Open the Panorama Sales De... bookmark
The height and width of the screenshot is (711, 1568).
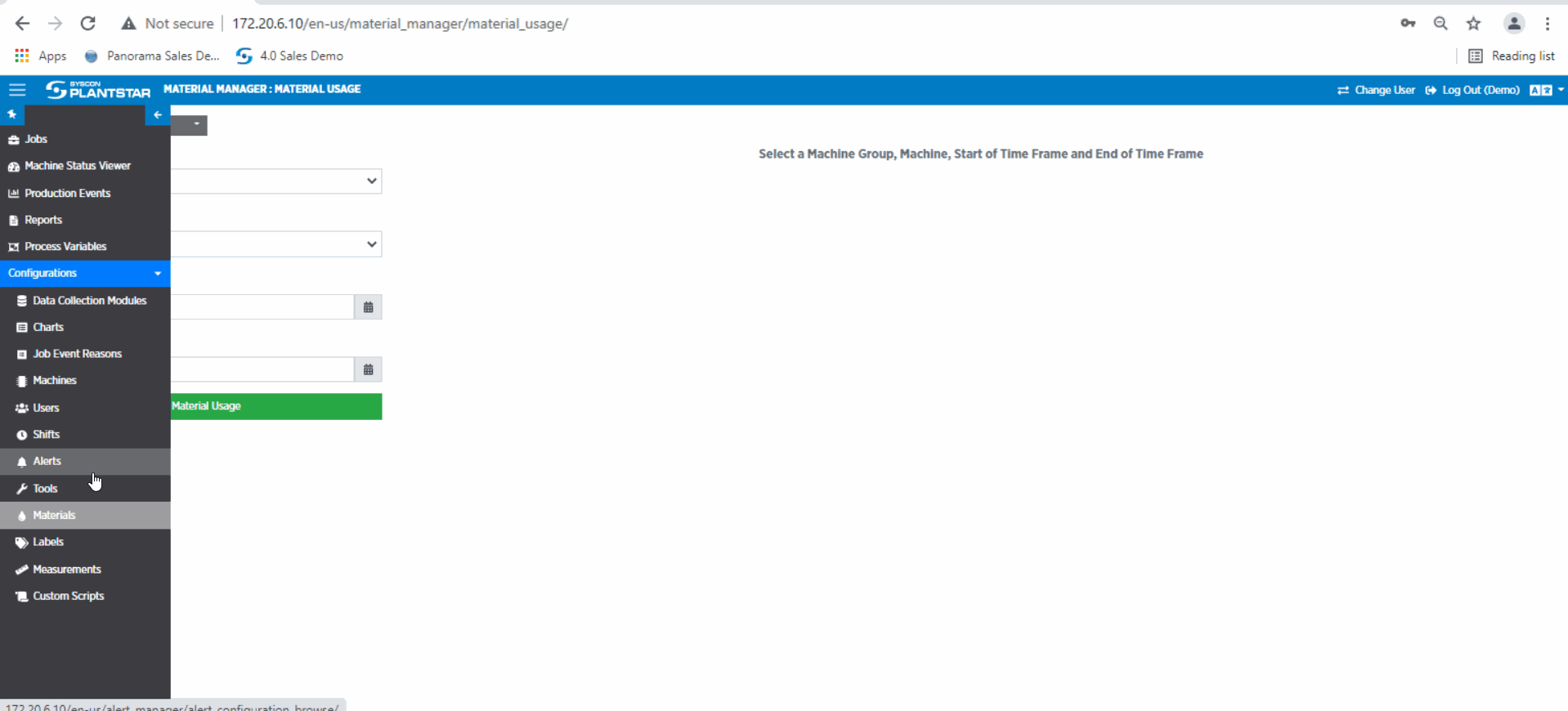click(x=152, y=56)
